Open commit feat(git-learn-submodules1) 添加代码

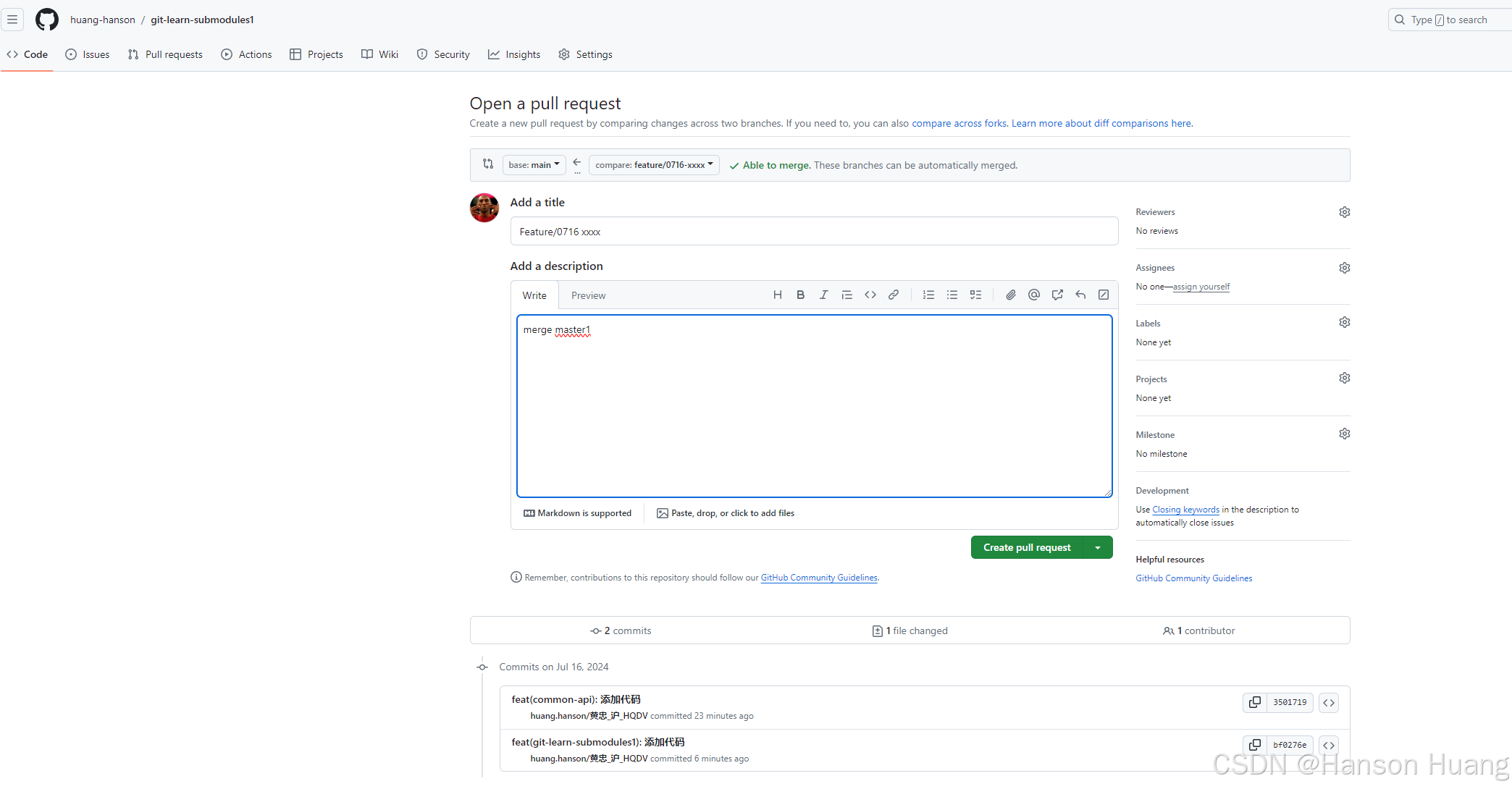597,742
